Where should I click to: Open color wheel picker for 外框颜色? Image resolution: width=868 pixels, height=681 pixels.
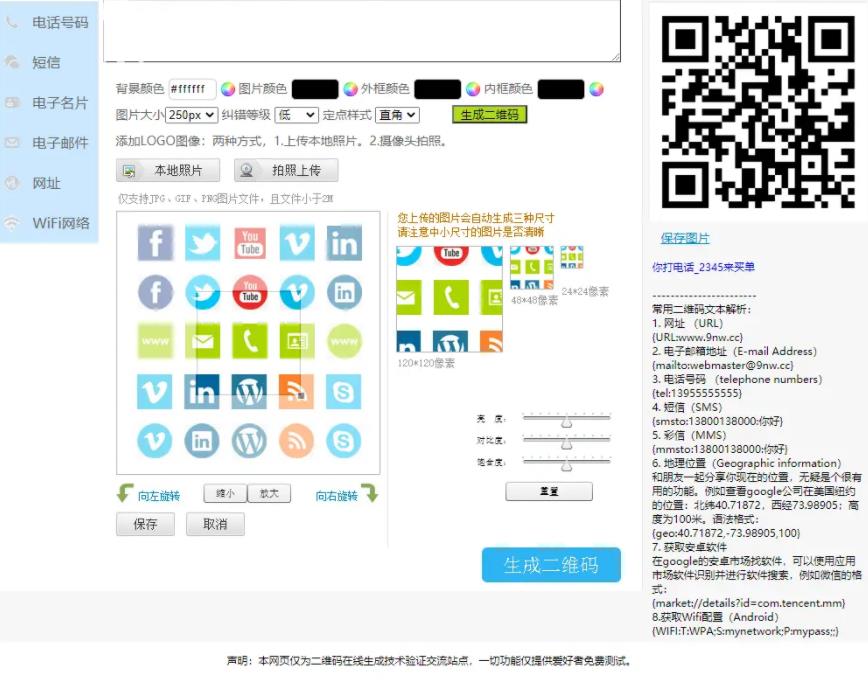coord(473,89)
